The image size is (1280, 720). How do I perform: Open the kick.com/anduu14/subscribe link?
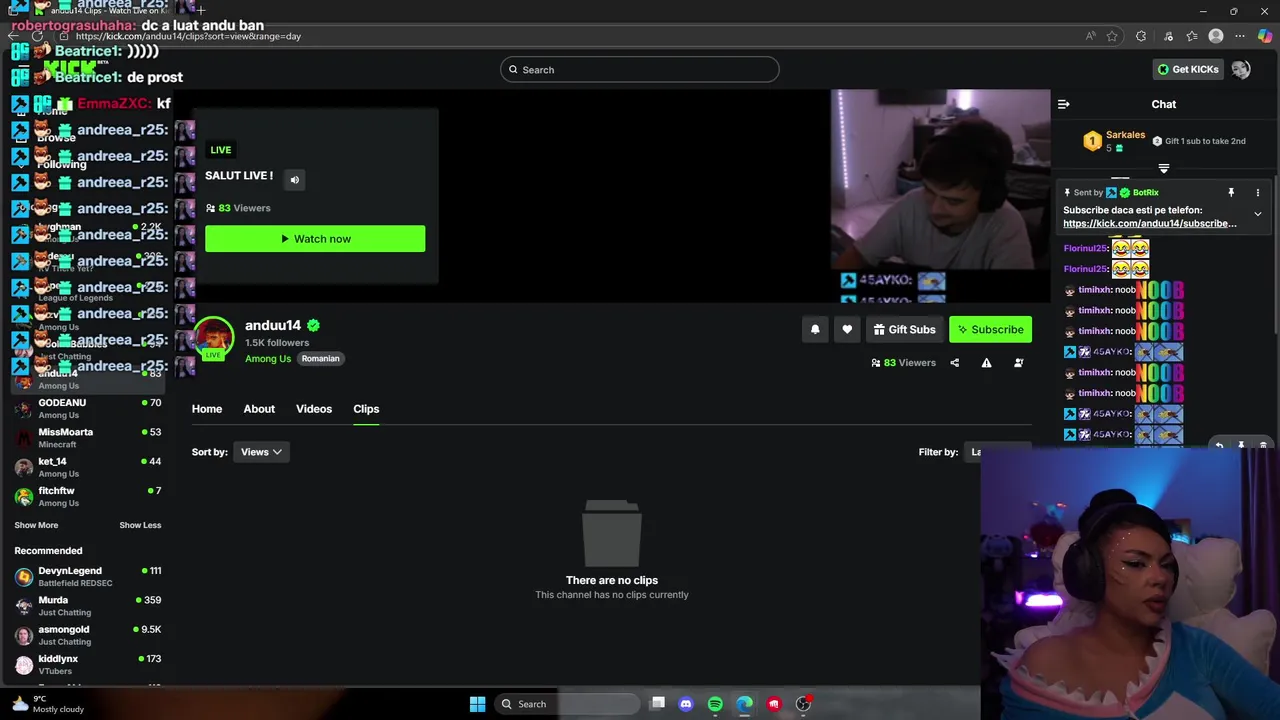coord(1149,224)
